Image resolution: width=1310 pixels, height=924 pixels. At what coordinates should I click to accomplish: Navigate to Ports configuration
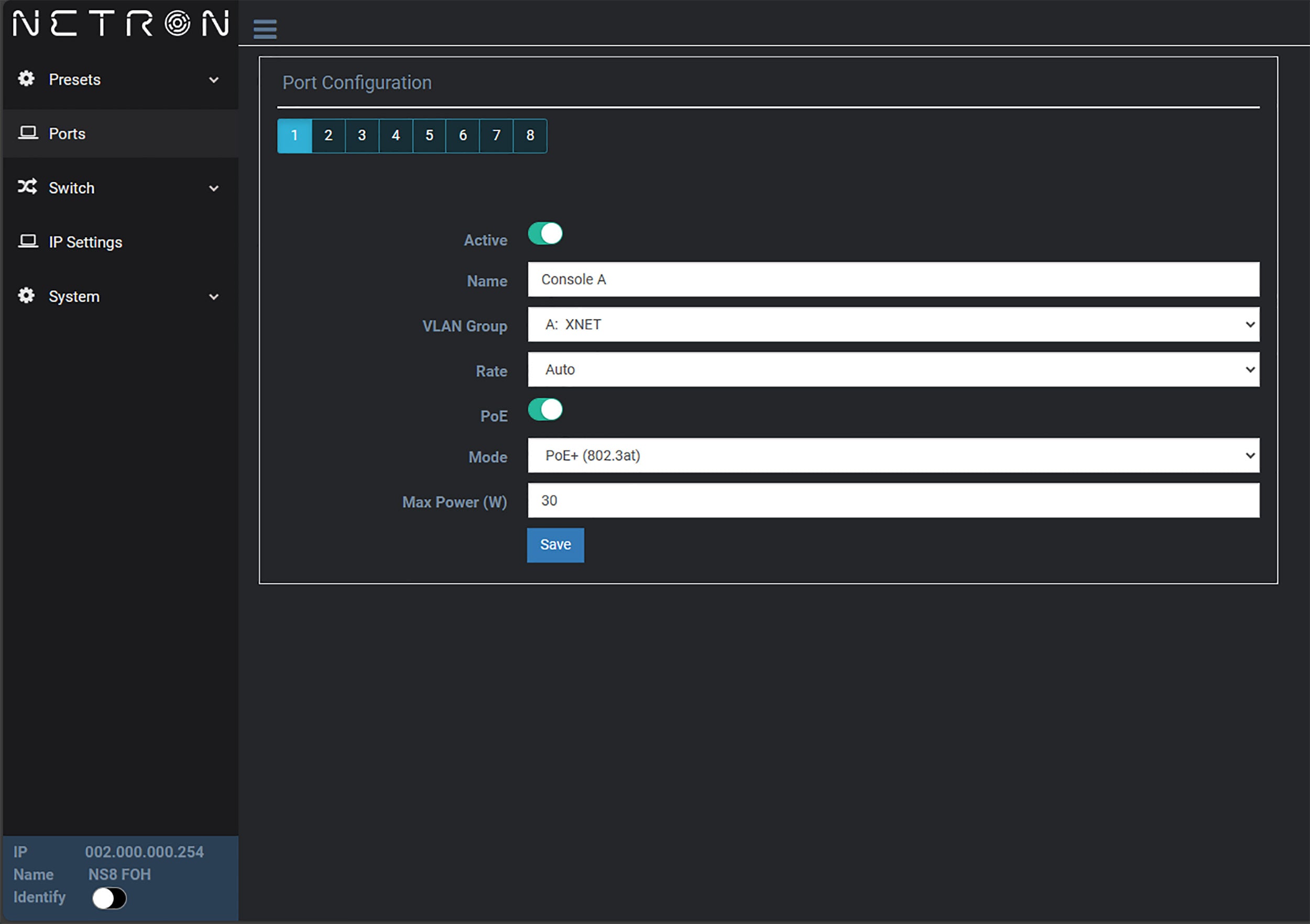click(x=68, y=134)
